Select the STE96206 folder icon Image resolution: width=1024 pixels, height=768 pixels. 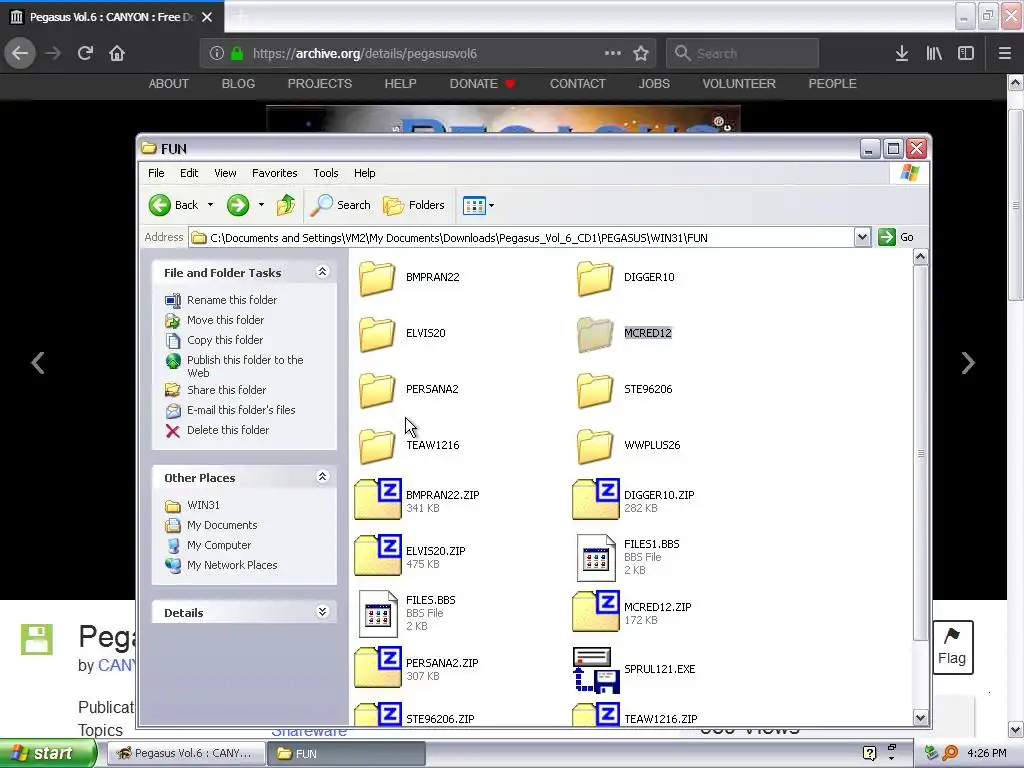(x=595, y=390)
